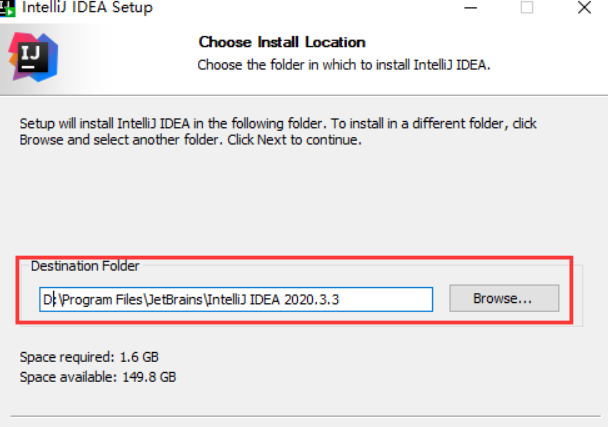This screenshot has width=608, height=427.
Task: Click empty area right of the path text
Action: pos(386,300)
